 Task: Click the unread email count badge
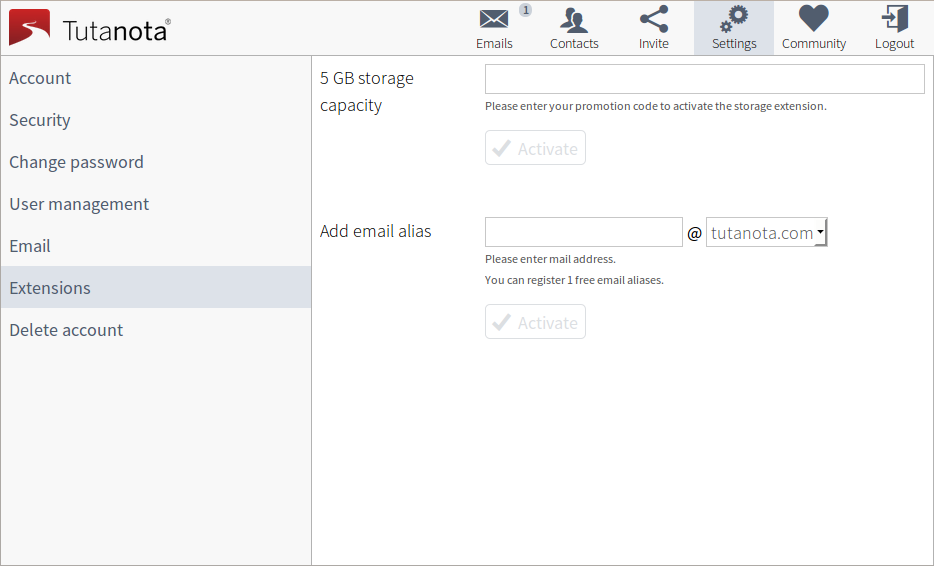pyautogui.click(x=525, y=10)
